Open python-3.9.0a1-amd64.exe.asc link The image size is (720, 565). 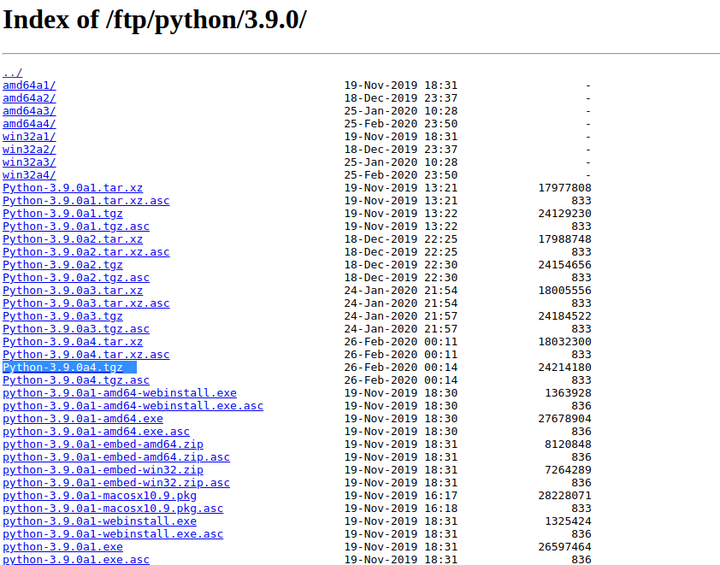(96, 432)
